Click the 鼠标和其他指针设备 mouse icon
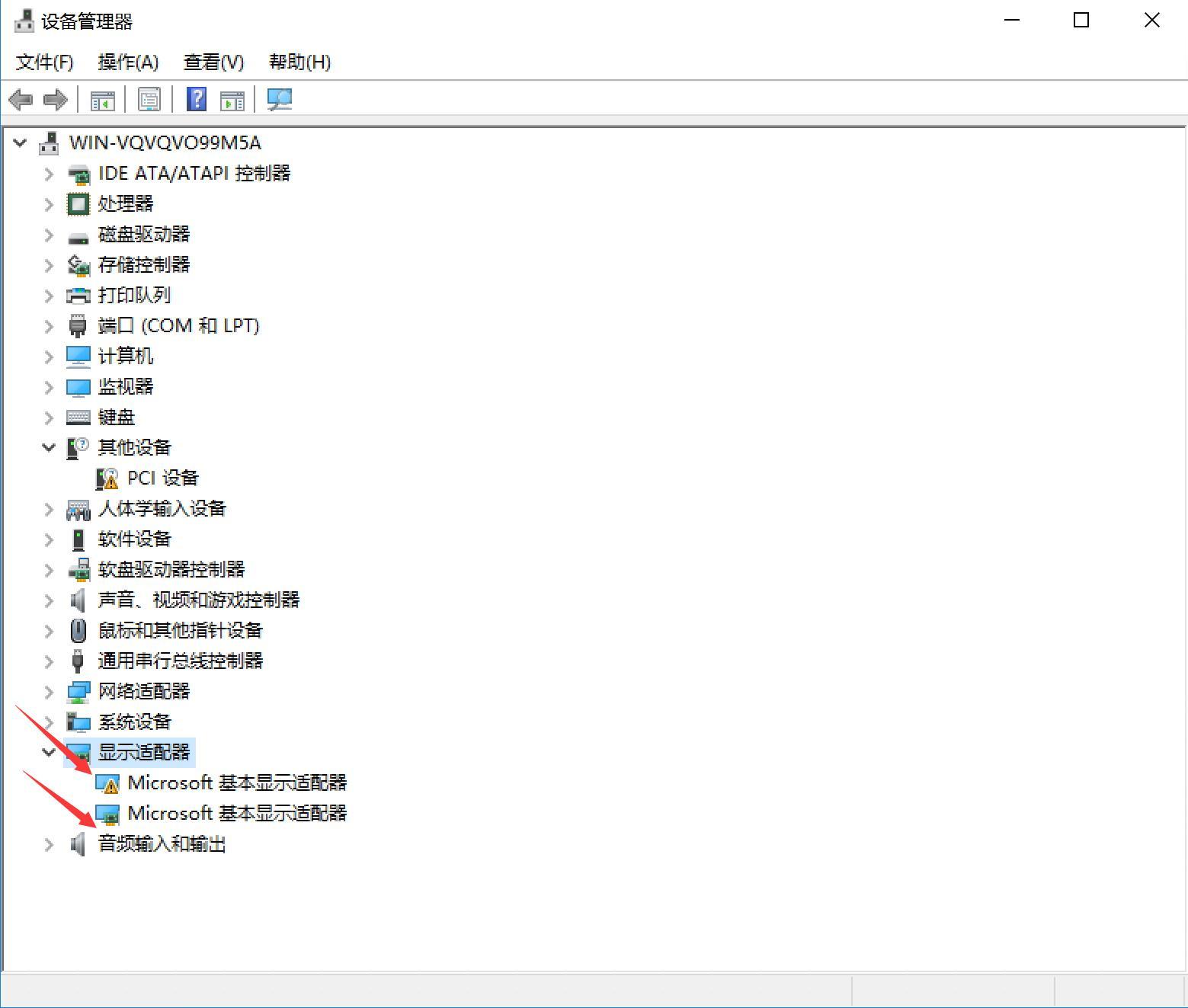Viewport: 1188px width, 1008px height. pos(78,631)
